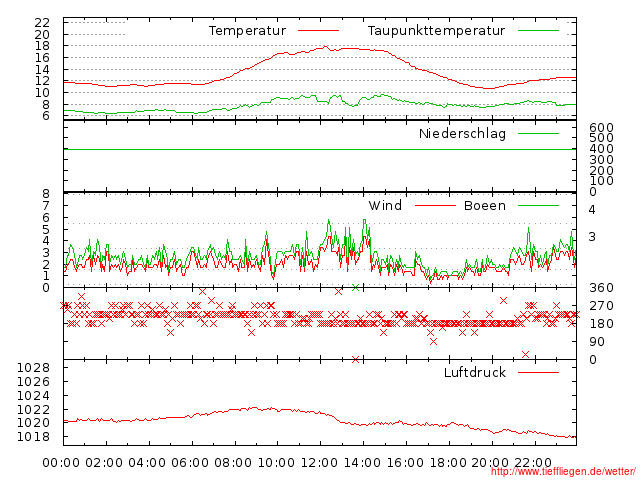The height and width of the screenshot is (480, 640).
Task: Click the 100 precipitation axis value
Action: [601, 181]
